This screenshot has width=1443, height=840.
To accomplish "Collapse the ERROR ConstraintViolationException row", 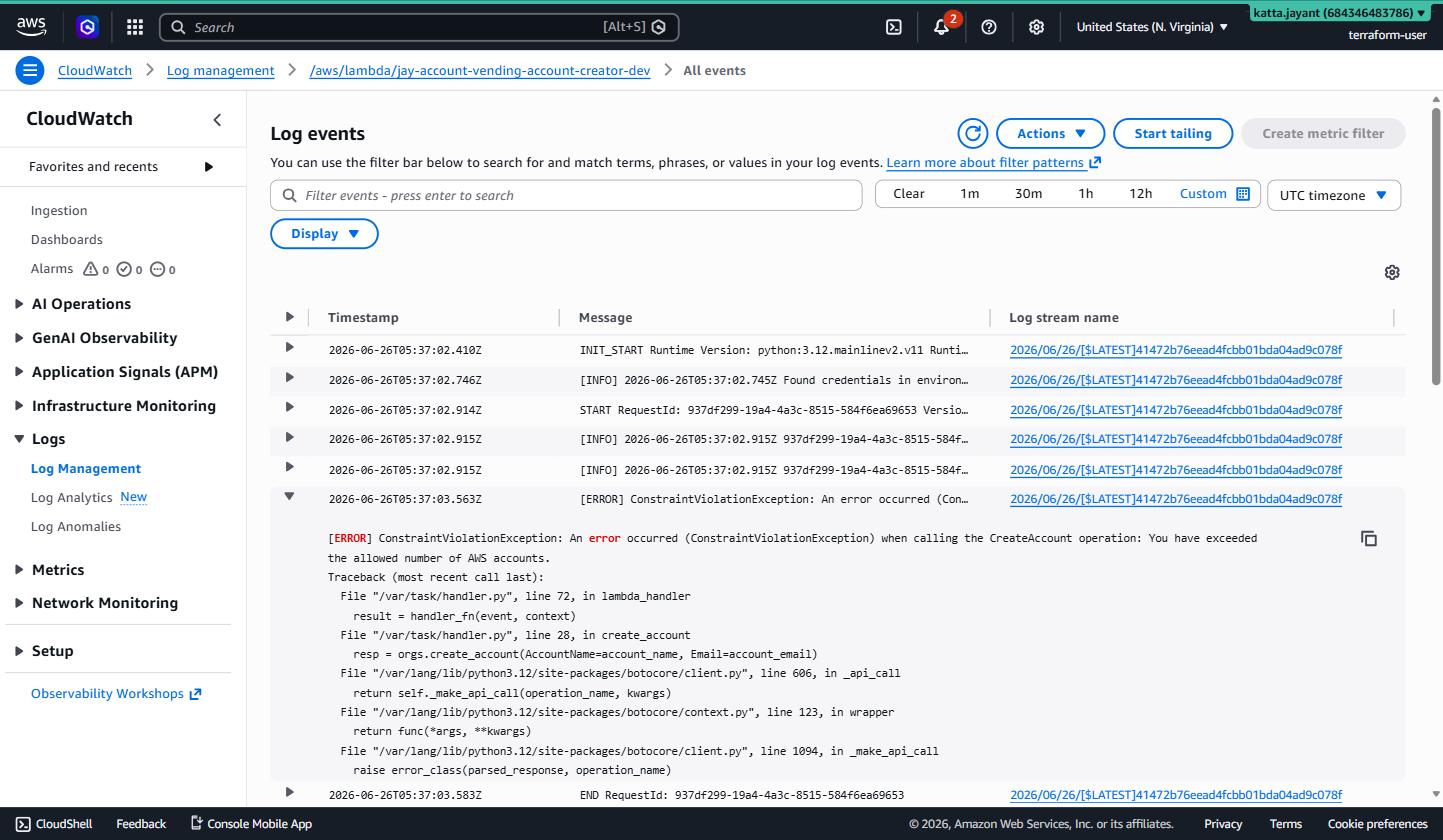I will coord(289,496).
